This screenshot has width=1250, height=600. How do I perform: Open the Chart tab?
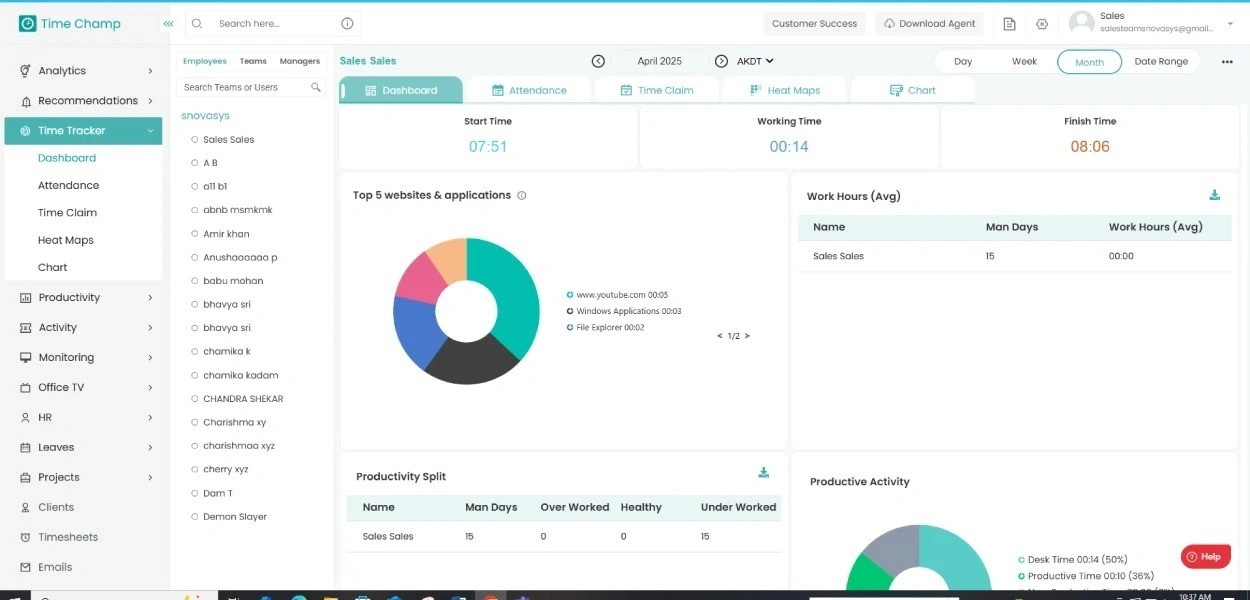coord(913,90)
